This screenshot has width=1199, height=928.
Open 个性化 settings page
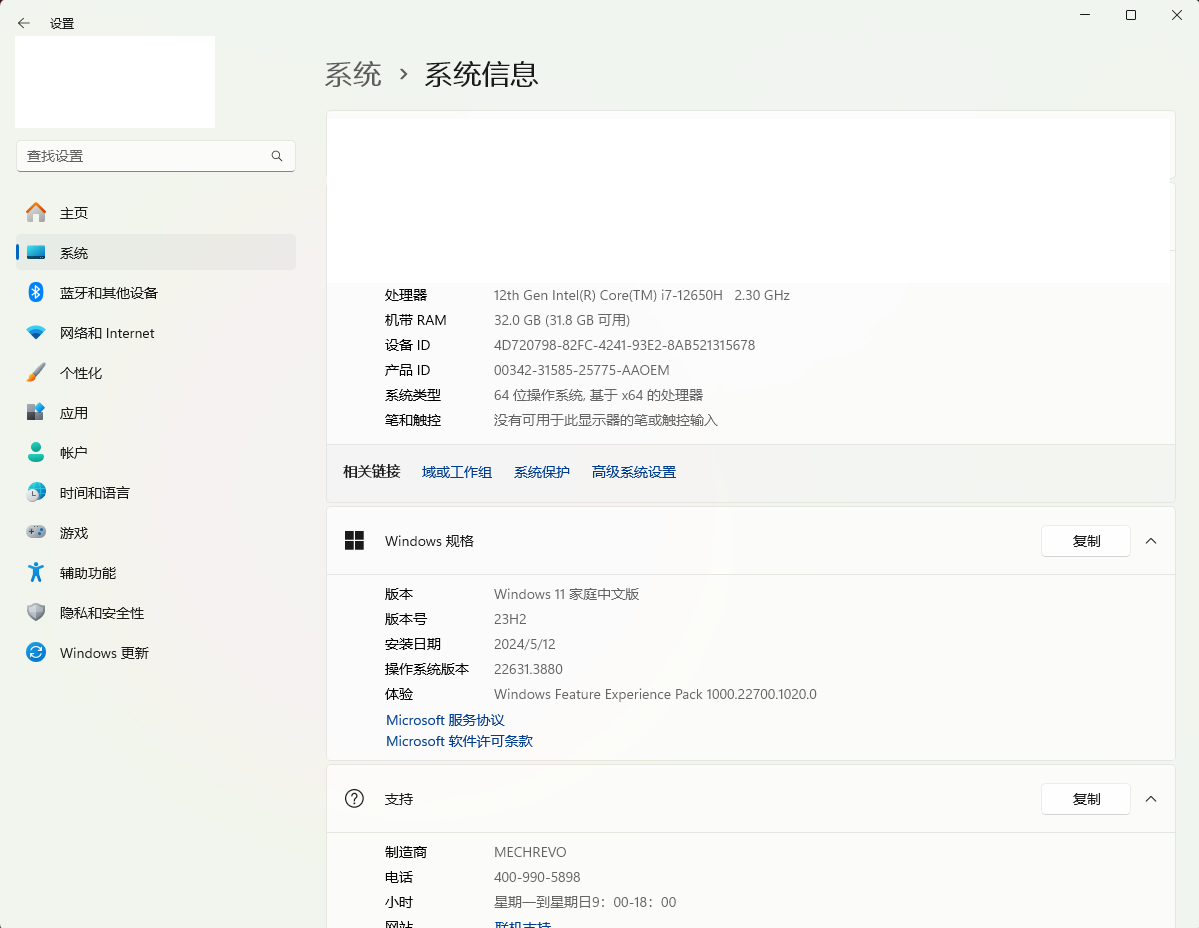156,372
